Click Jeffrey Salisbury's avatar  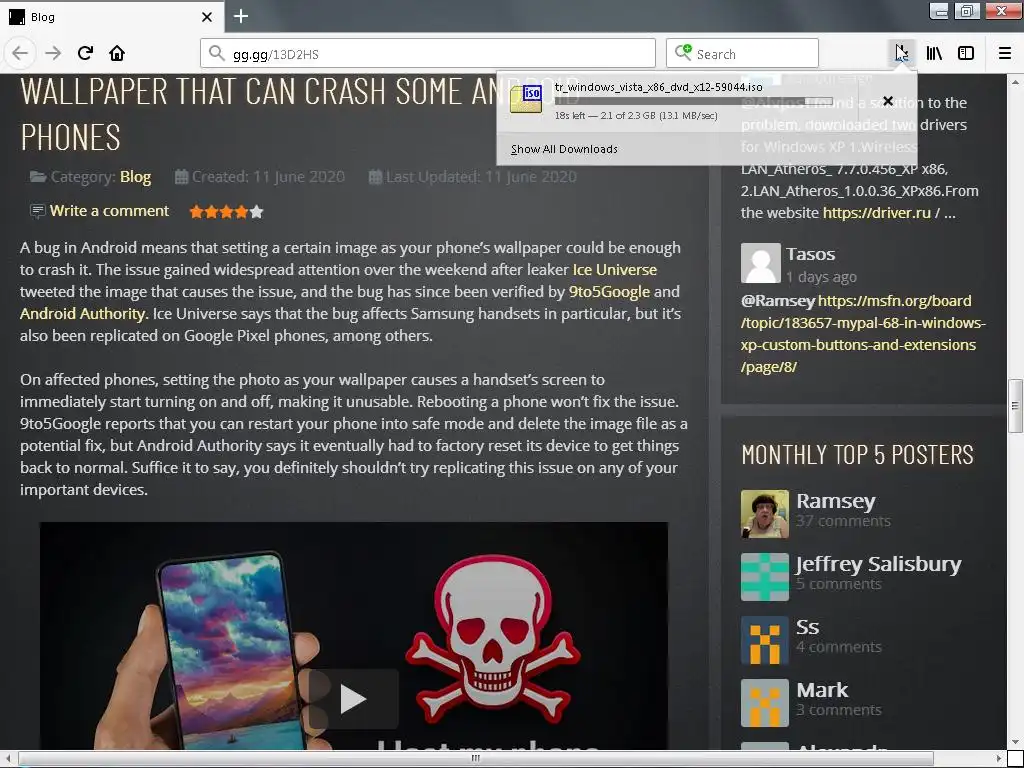coord(765,577)
